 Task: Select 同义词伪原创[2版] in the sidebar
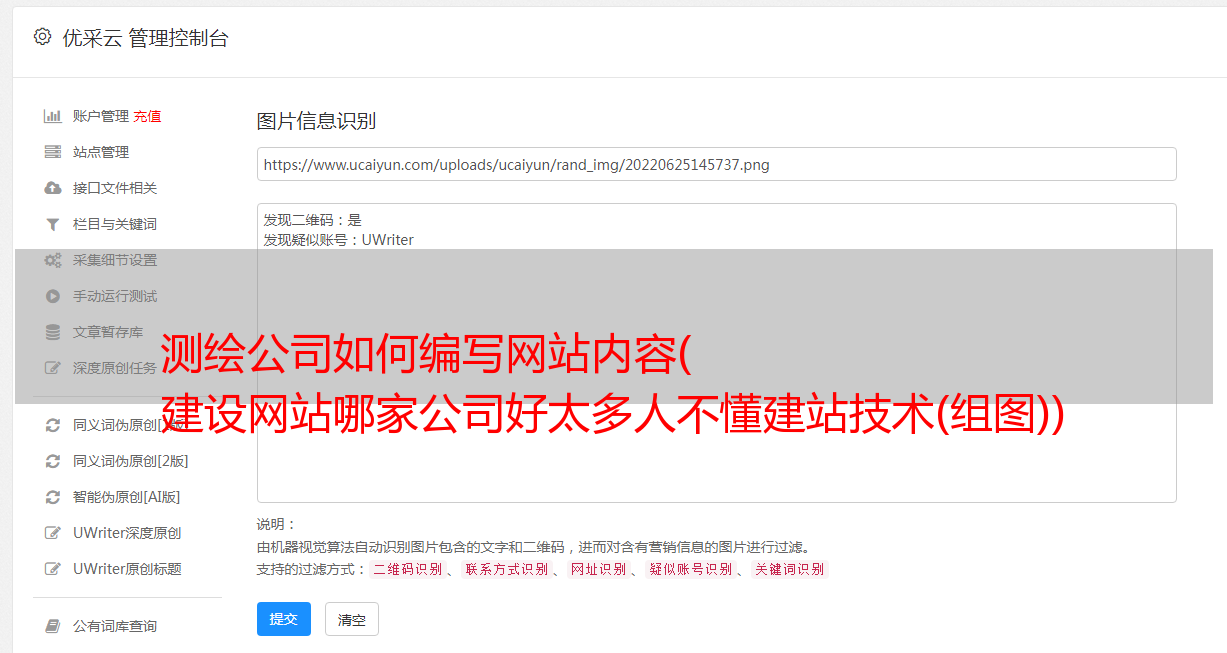(131, 461)
